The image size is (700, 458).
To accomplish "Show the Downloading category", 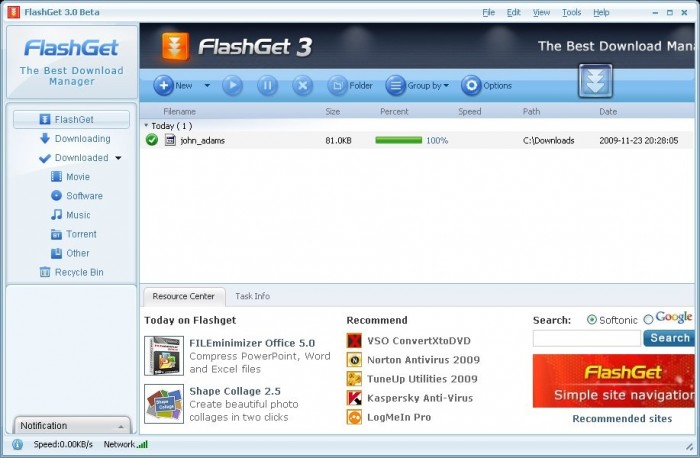I will pyautogui.click(x=75, y=138).
